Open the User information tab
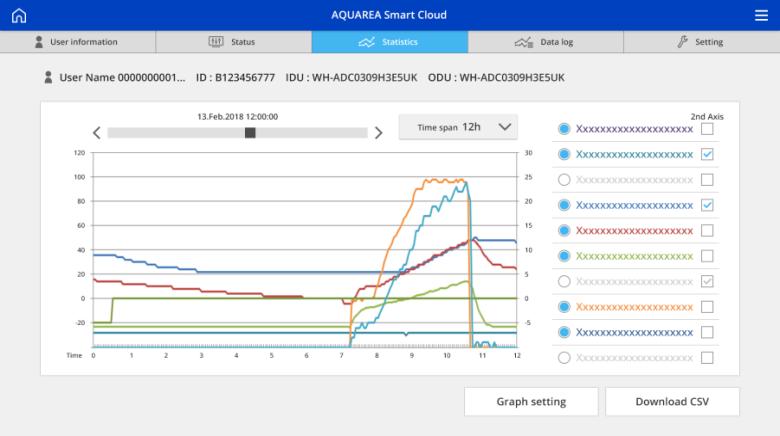The height and width of the screenshot is (436, 780). (x=78, y=42)
